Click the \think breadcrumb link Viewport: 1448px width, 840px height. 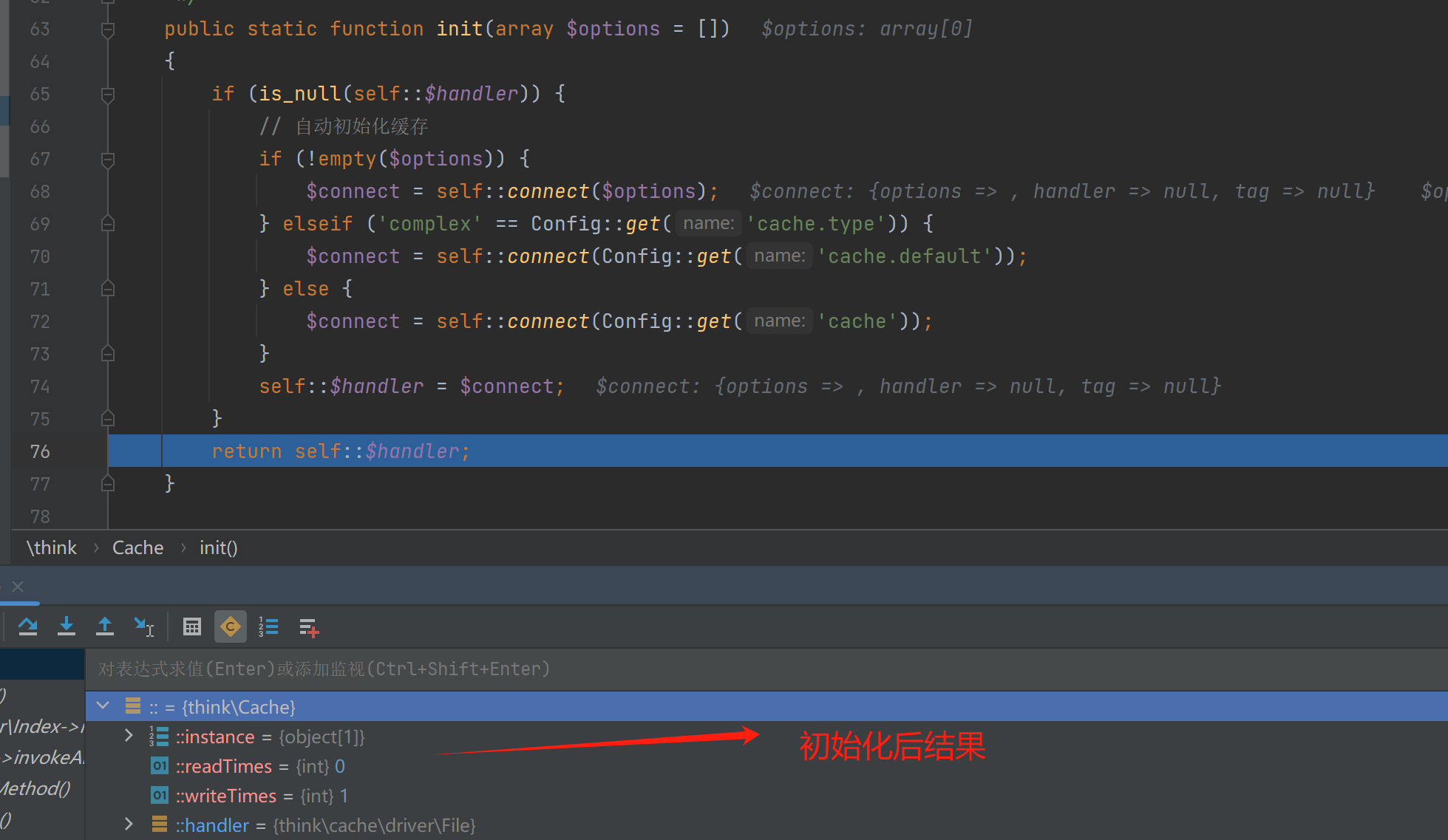[52, 548]
